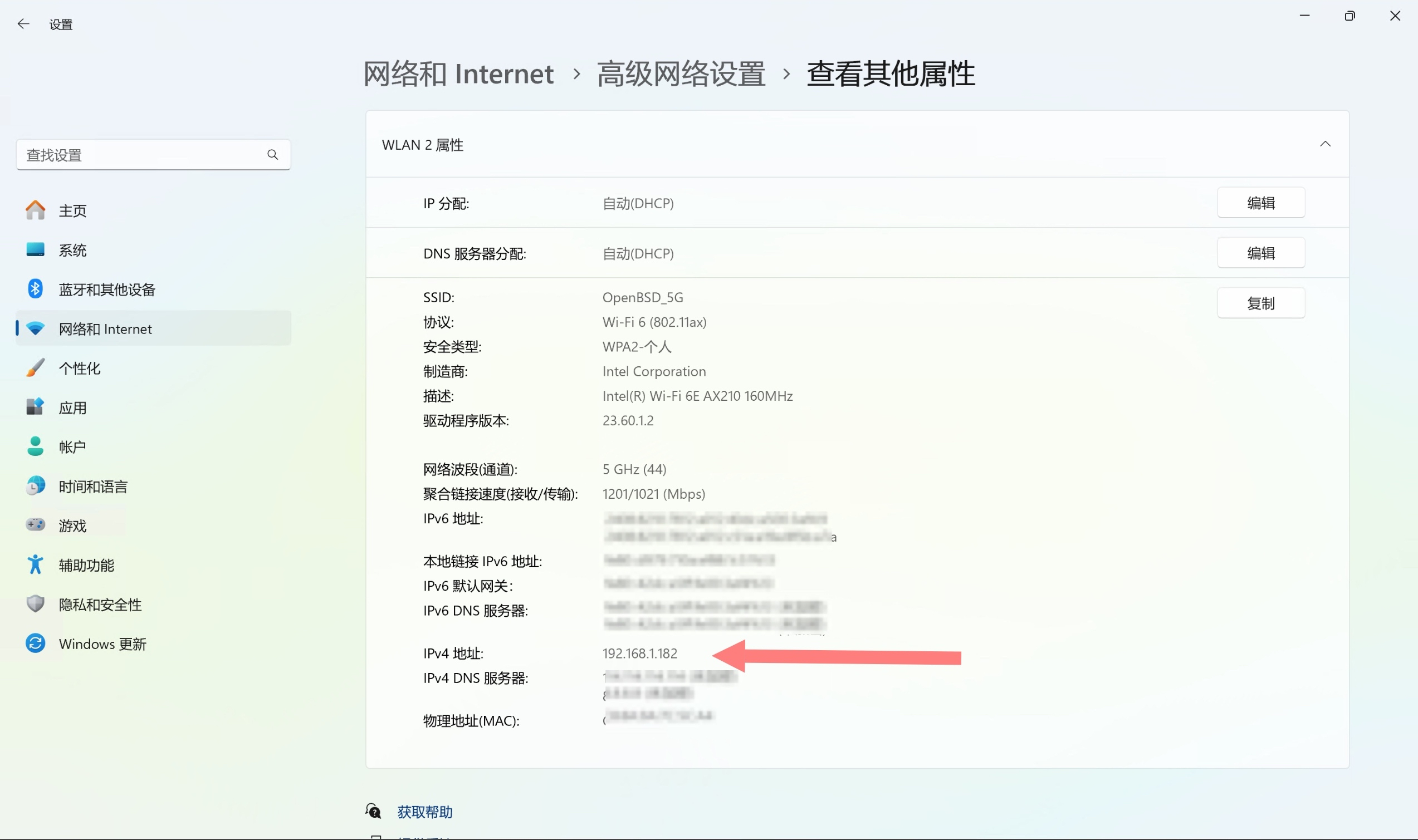This screenshot has height=840, width=1418.
Task: Click the Privacy shield (隐私和安全性) icon
Action: [x=35, y=604]
